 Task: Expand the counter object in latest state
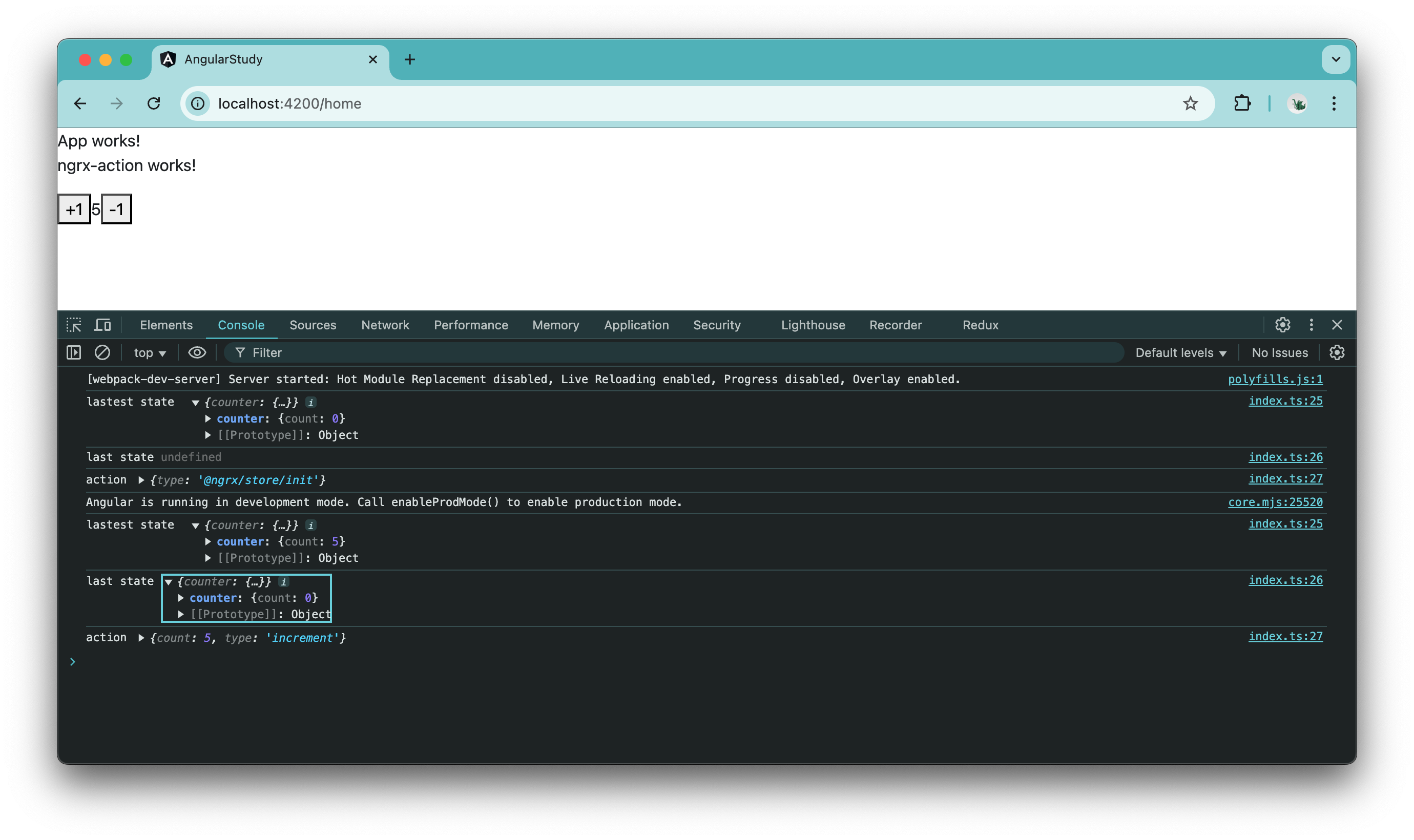pos(207,418)
